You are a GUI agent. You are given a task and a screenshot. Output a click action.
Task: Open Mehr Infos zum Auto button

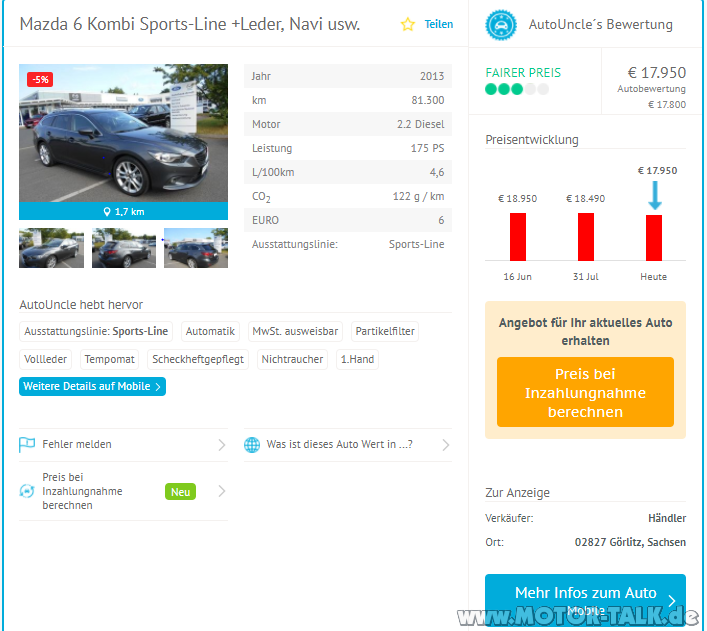tap(585, 600)
